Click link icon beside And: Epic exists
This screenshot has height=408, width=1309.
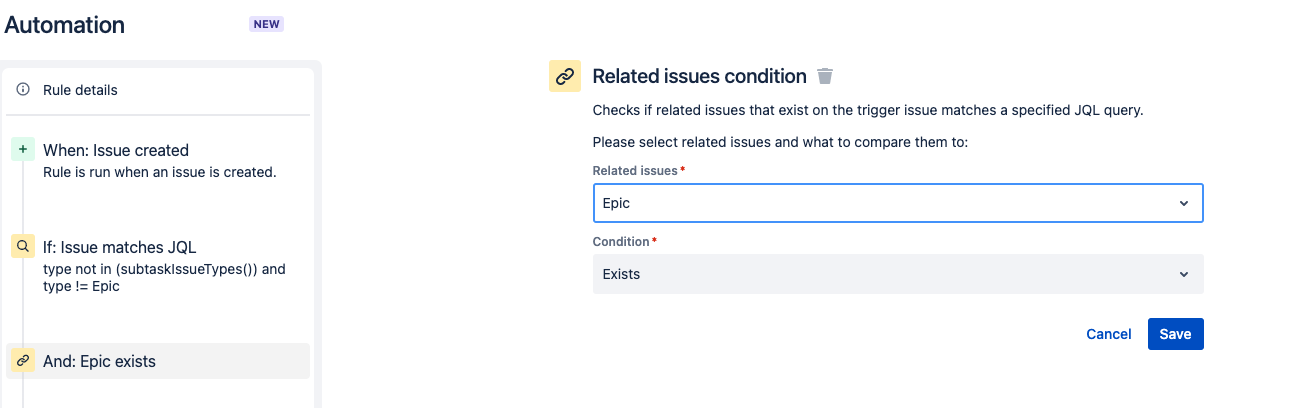pos(23,361)
